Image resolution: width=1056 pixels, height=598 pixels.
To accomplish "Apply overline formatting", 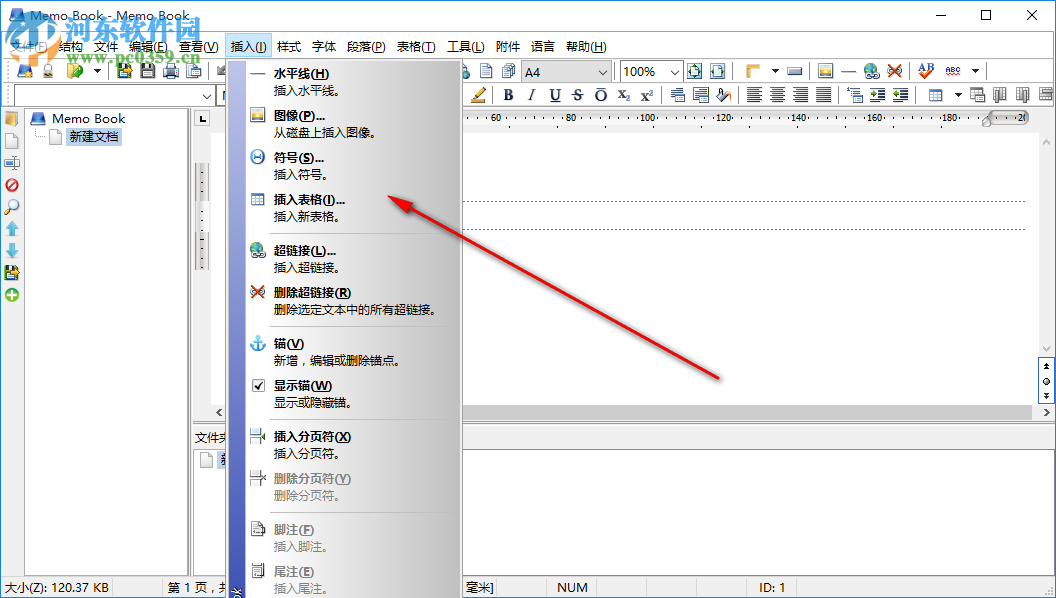I will coord(601,95).
